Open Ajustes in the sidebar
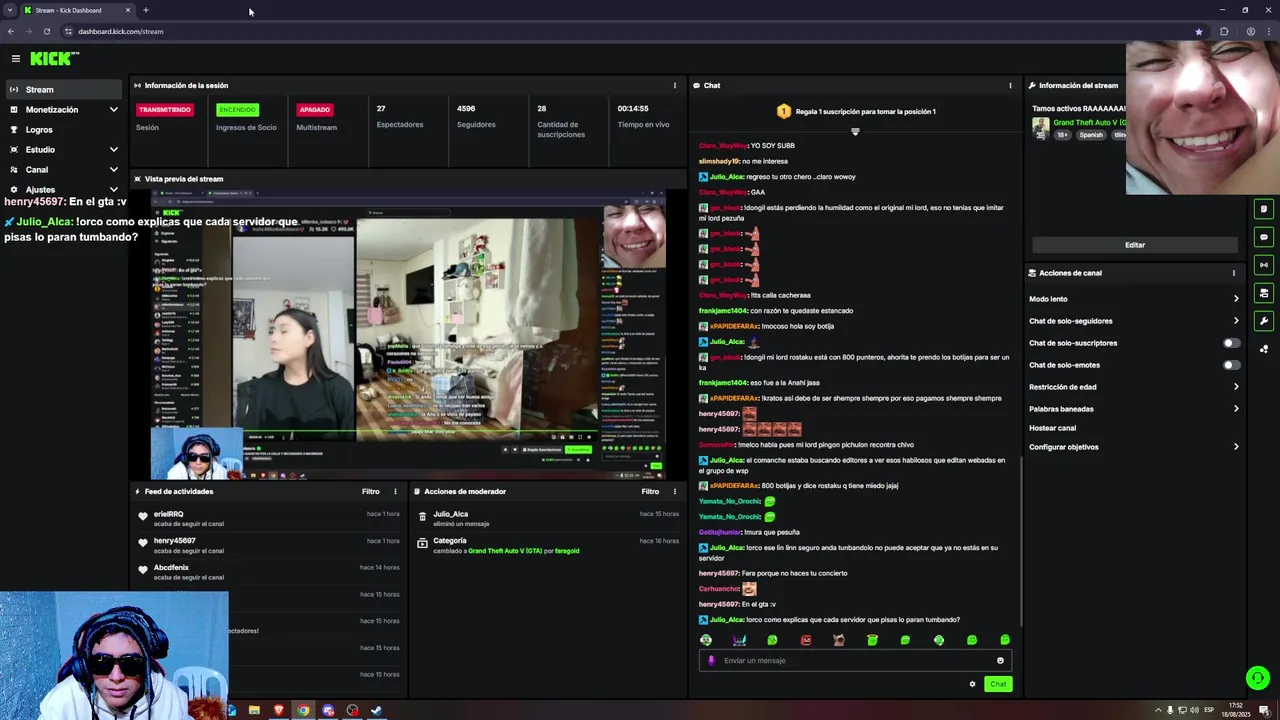 click(x=62, y=189)
